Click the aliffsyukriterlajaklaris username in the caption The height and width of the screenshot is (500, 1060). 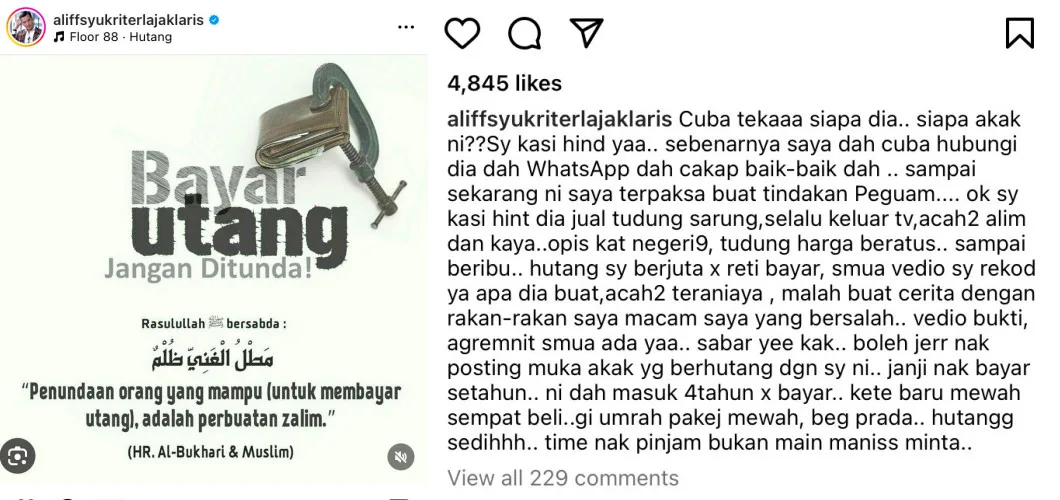click(560, 120)
